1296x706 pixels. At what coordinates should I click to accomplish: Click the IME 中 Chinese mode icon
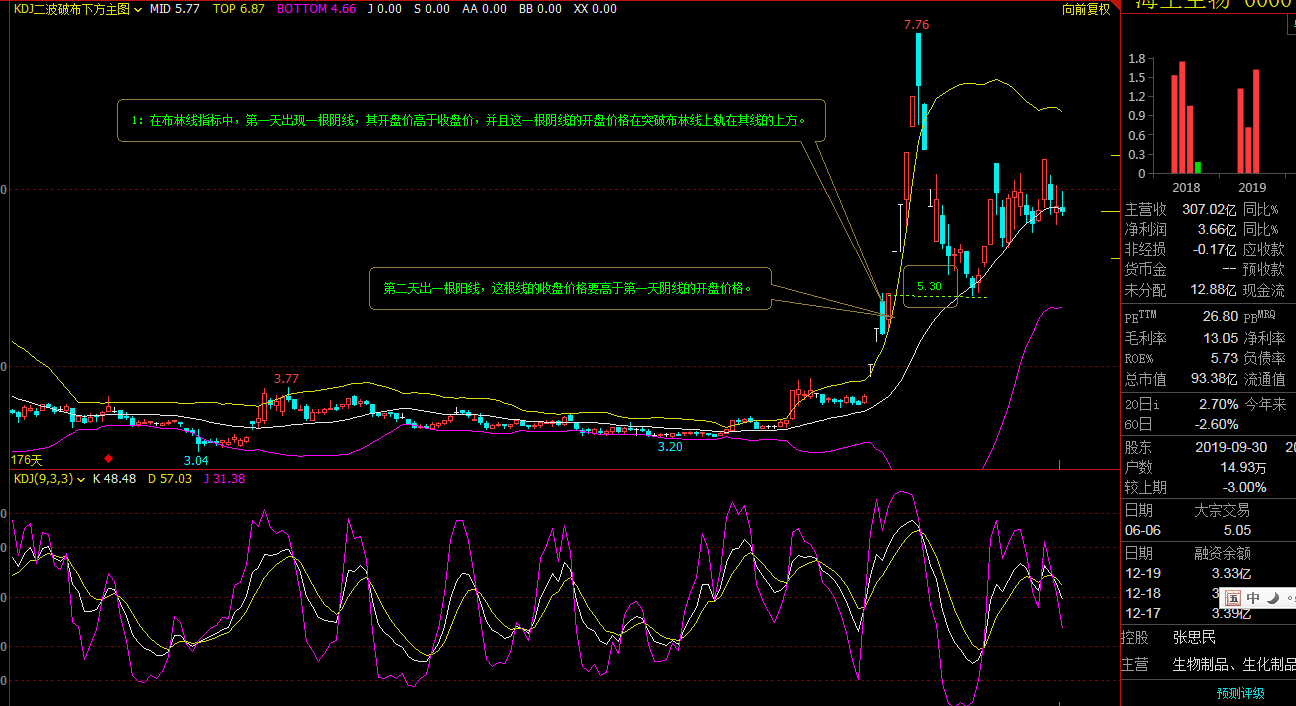click(1254, 597)
